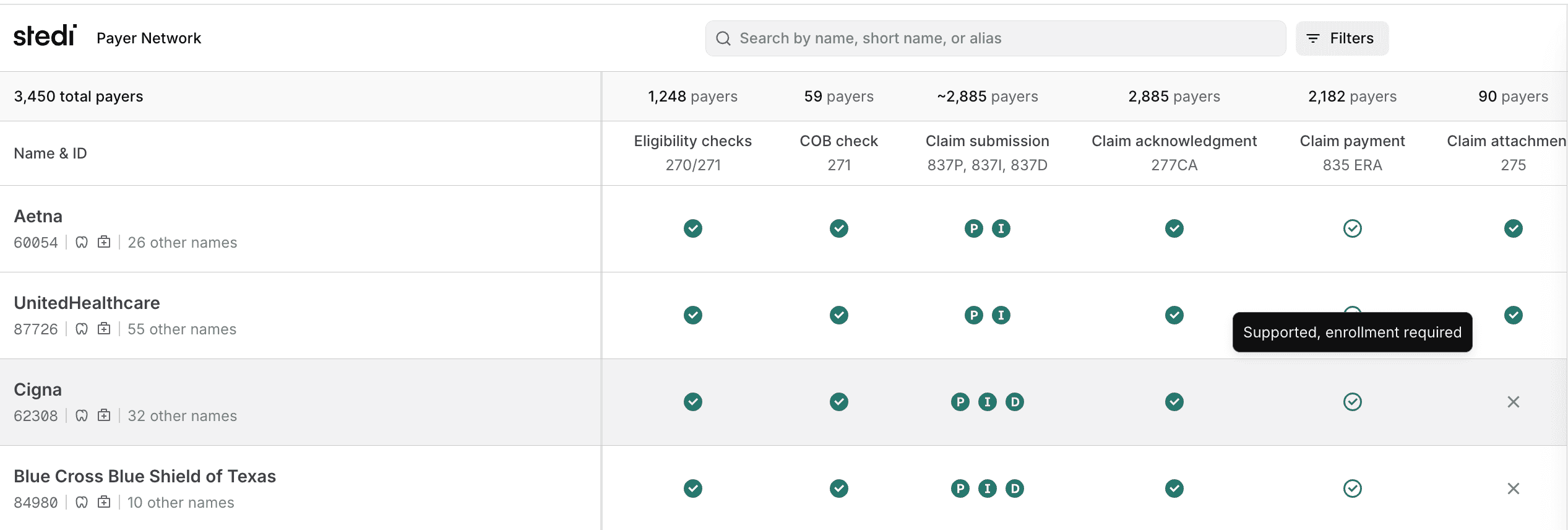This screenshot has width=1568, height=530.
Task: Click Cigna's dental claim 'D' badge
Action: click(x=1014, y=402)
